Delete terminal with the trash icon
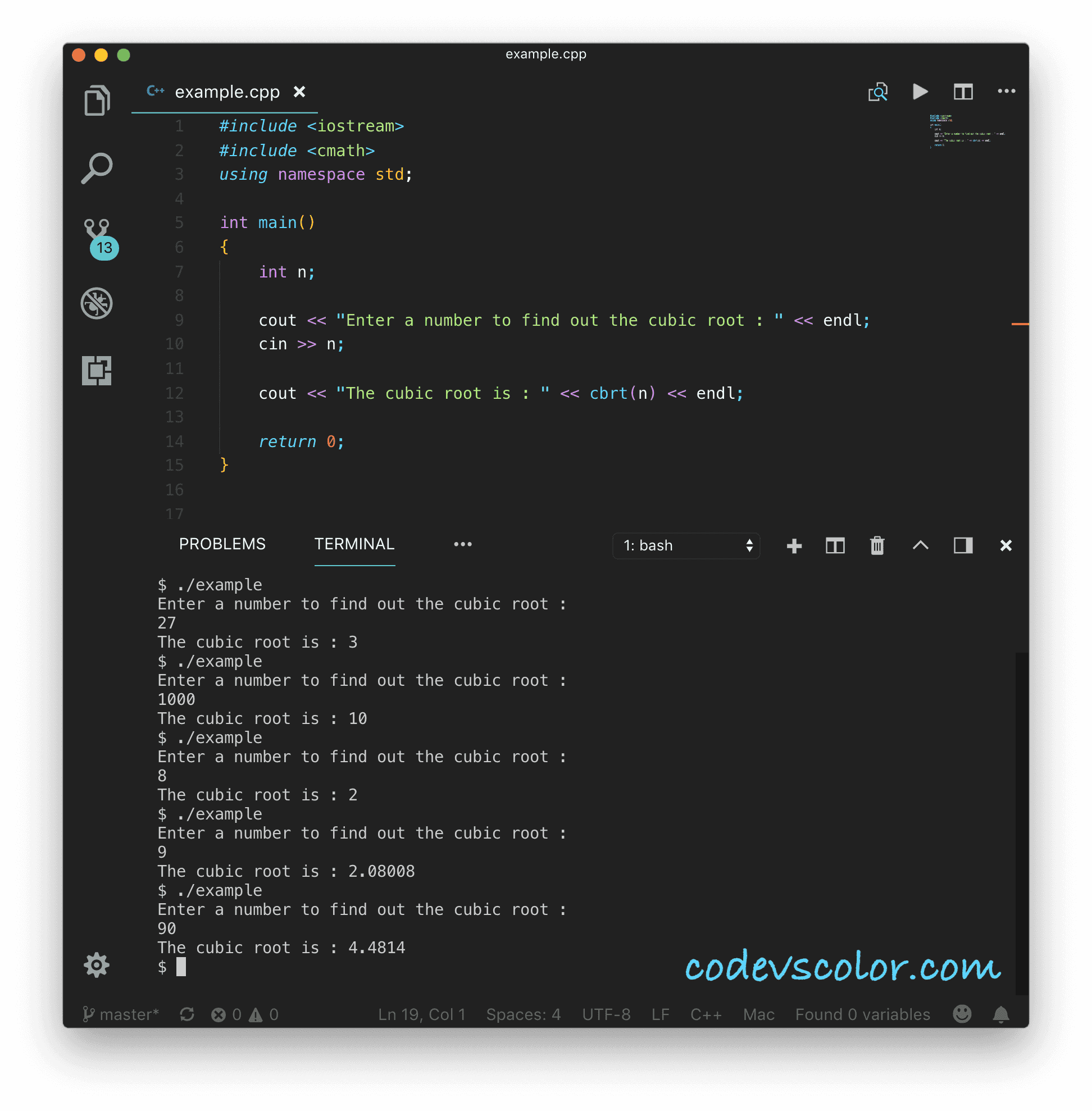 pyautogui.click(x=877, y=545)
